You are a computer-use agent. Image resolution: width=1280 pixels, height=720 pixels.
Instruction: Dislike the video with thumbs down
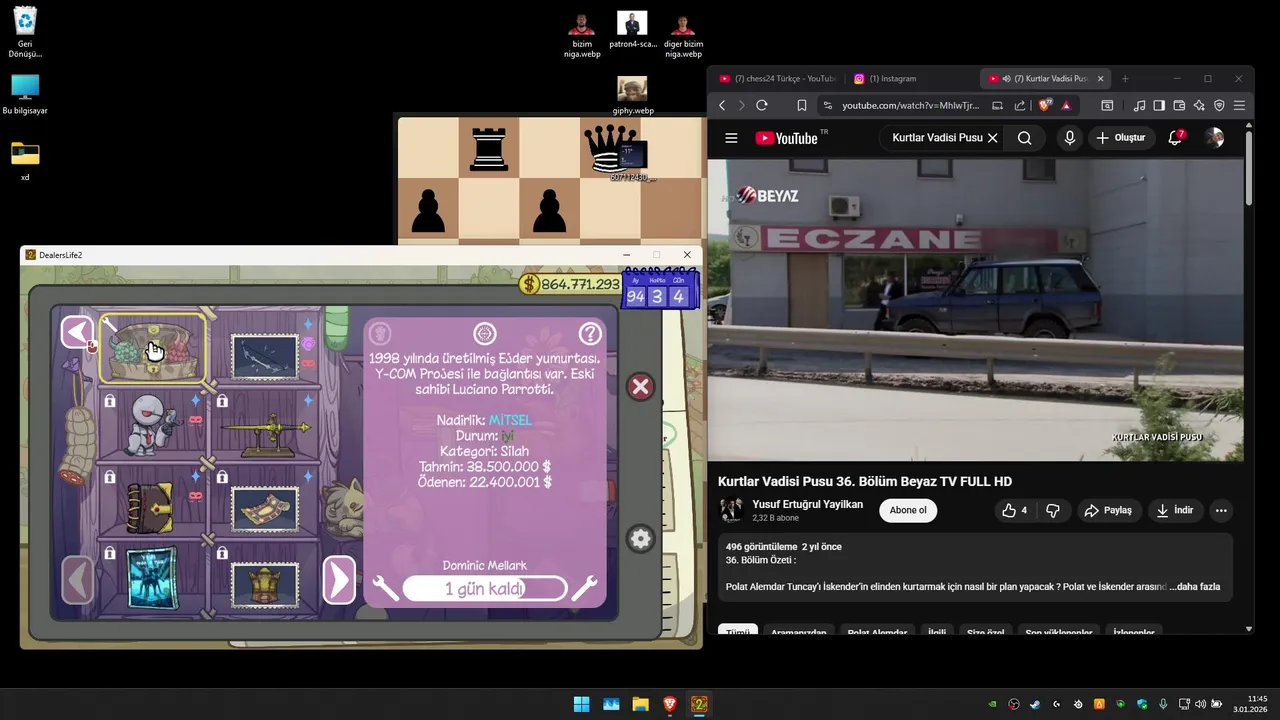tap(1052, 510)
